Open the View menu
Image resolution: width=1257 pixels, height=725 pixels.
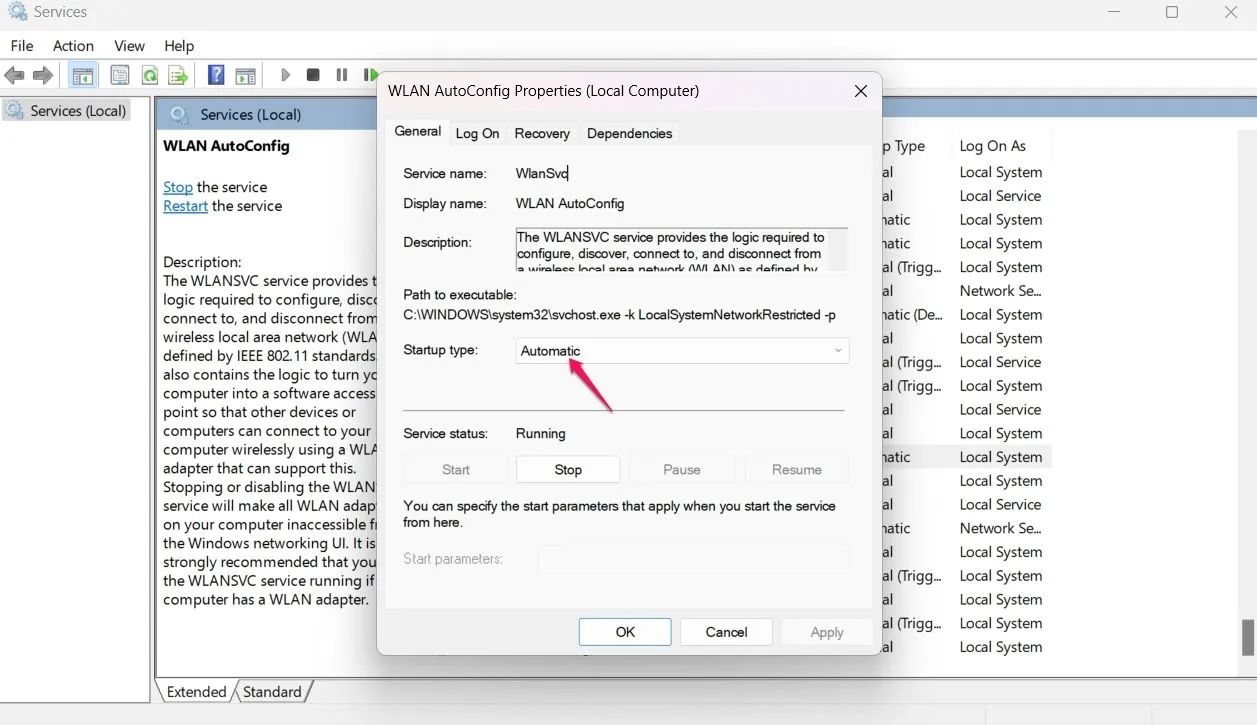129,46
